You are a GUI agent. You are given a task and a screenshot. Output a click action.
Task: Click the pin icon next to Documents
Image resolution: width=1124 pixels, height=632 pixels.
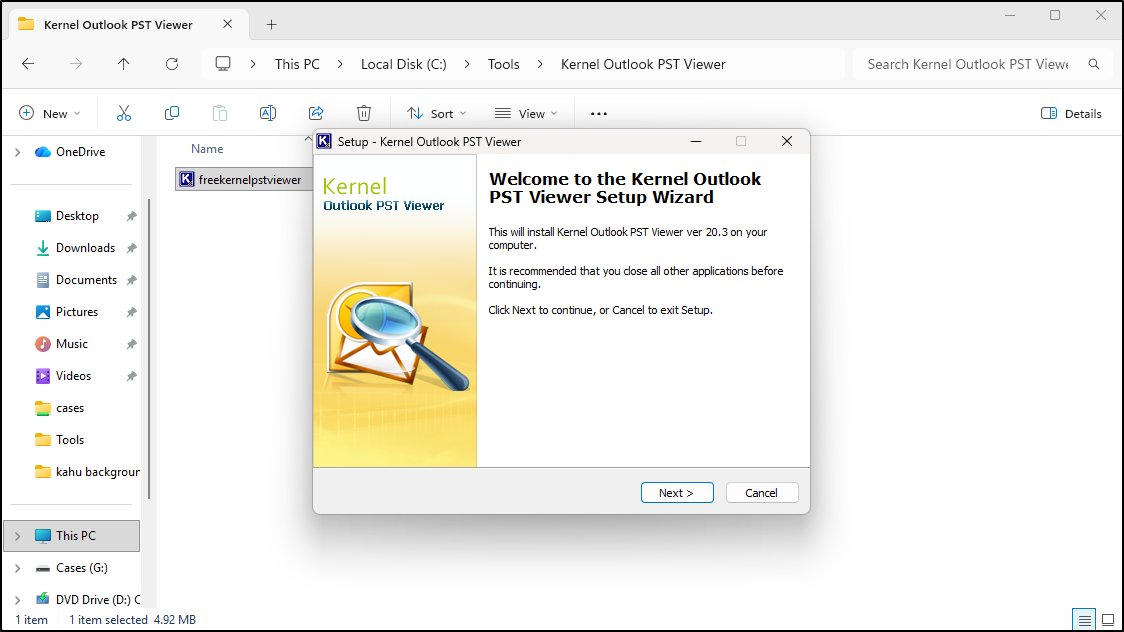click(x=131, y=280)
